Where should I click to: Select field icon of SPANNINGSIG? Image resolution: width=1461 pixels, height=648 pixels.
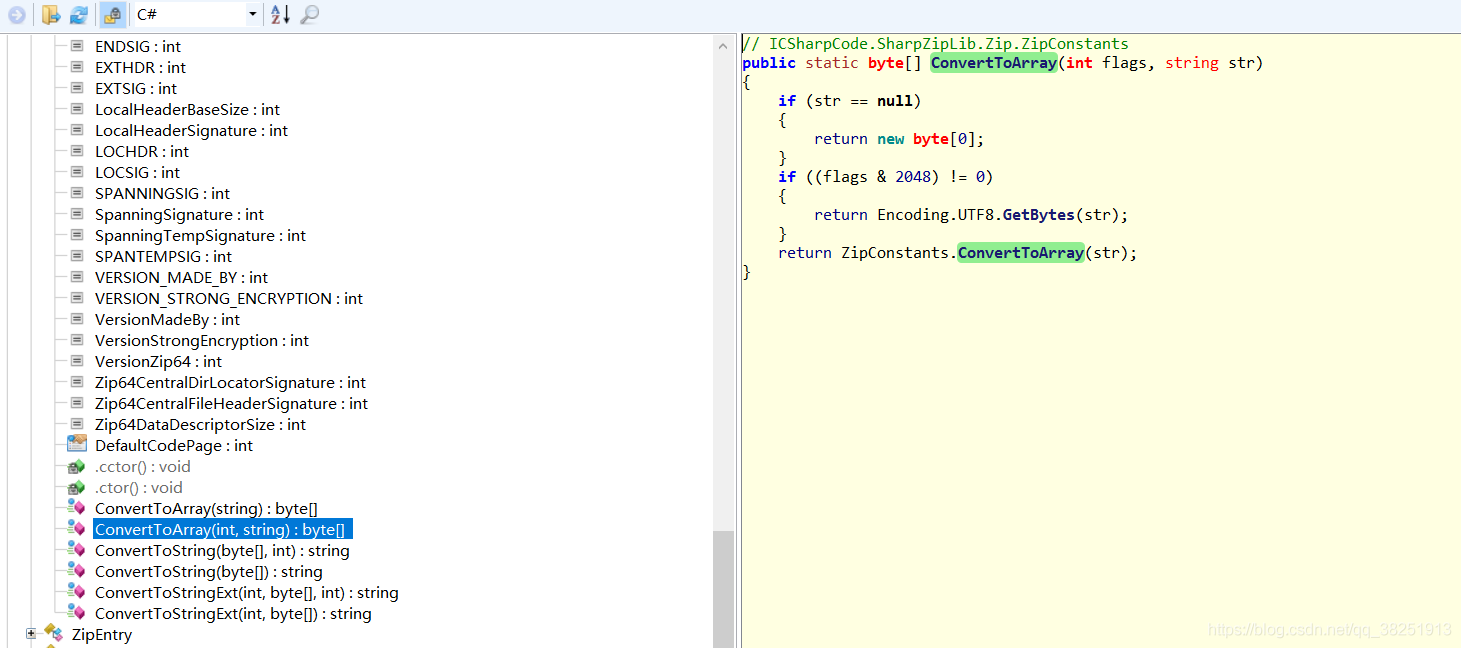pyautogui.click(x=77, y=193)
